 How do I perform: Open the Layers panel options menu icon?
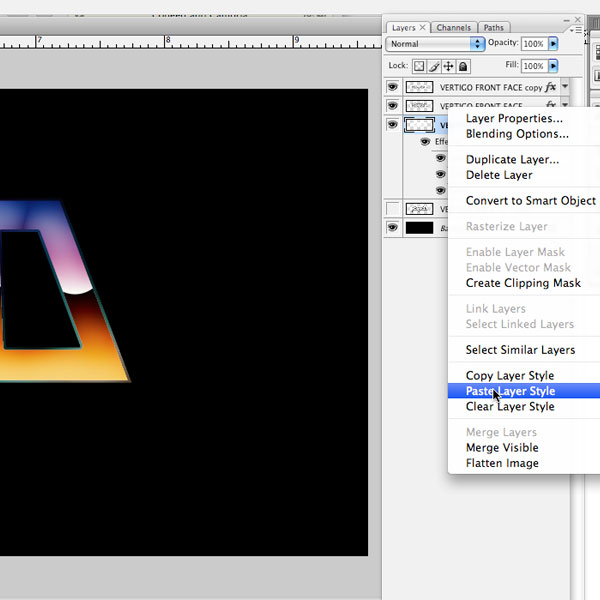(575, 28)
